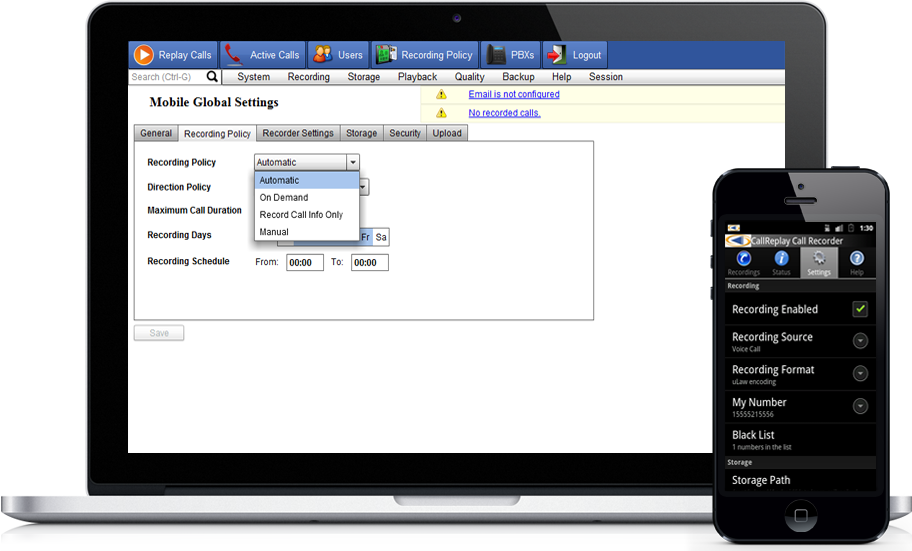Open the Storage menu in menu bar
This screenshot has width=912, height=551.
coord(364,77)
